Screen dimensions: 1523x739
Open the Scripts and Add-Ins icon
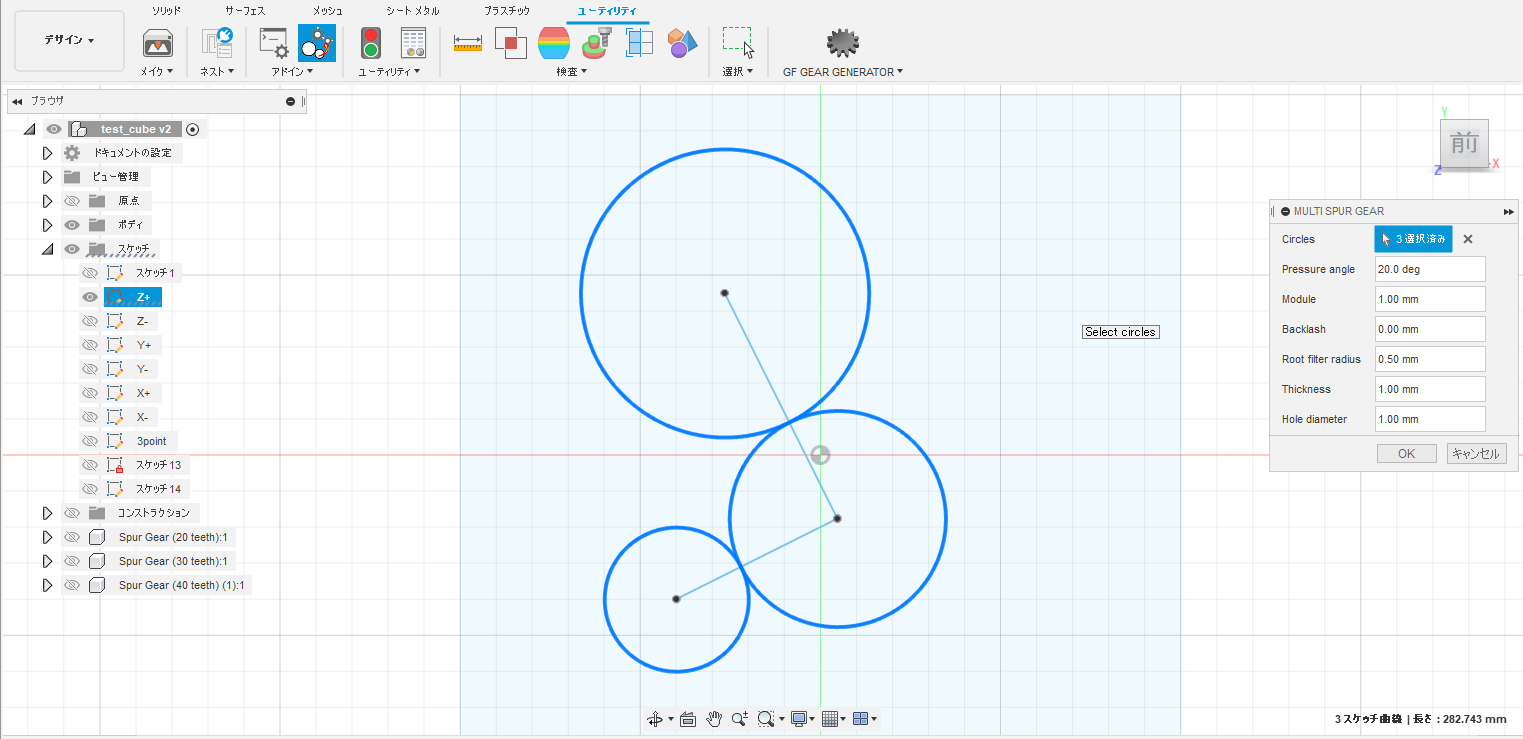point(273,43)
